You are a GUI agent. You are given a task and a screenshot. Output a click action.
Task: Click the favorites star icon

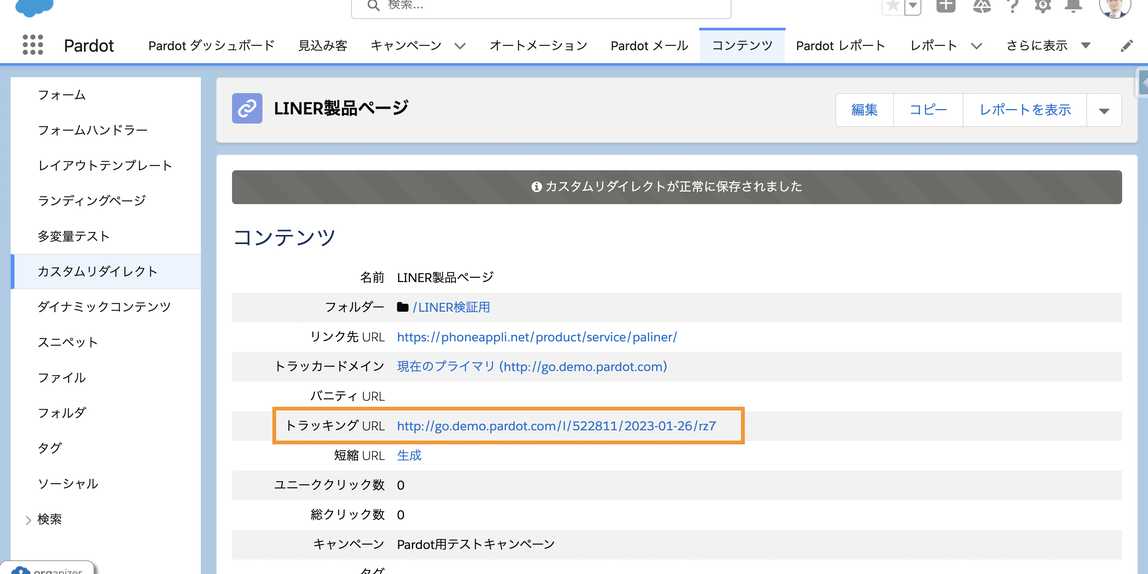click(892, 6)
